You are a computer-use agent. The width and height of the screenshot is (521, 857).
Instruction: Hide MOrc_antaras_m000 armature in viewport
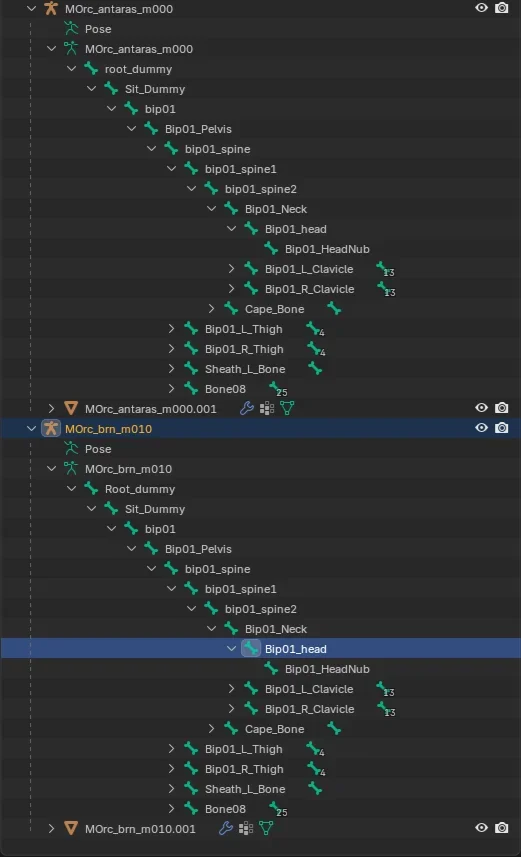481,8
